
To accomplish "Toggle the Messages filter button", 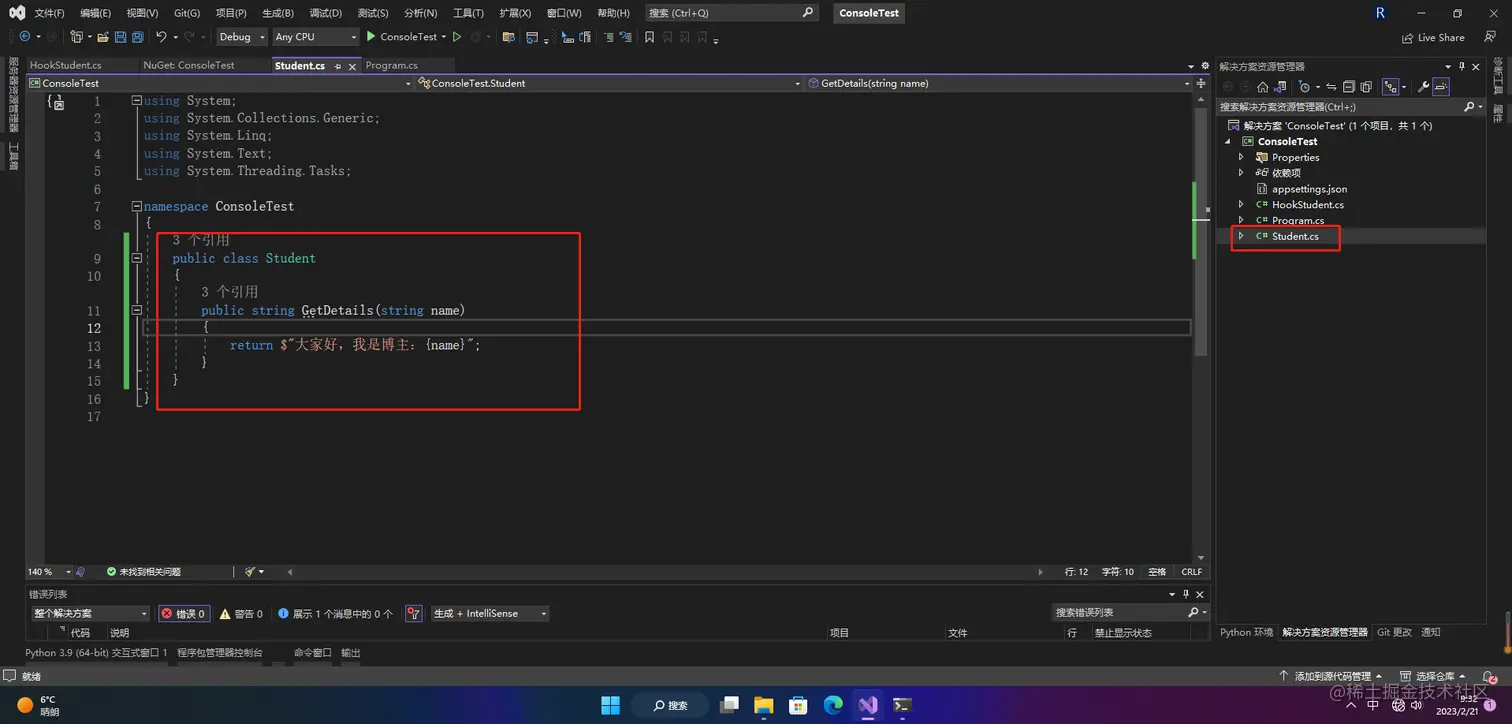I will 336,613.
